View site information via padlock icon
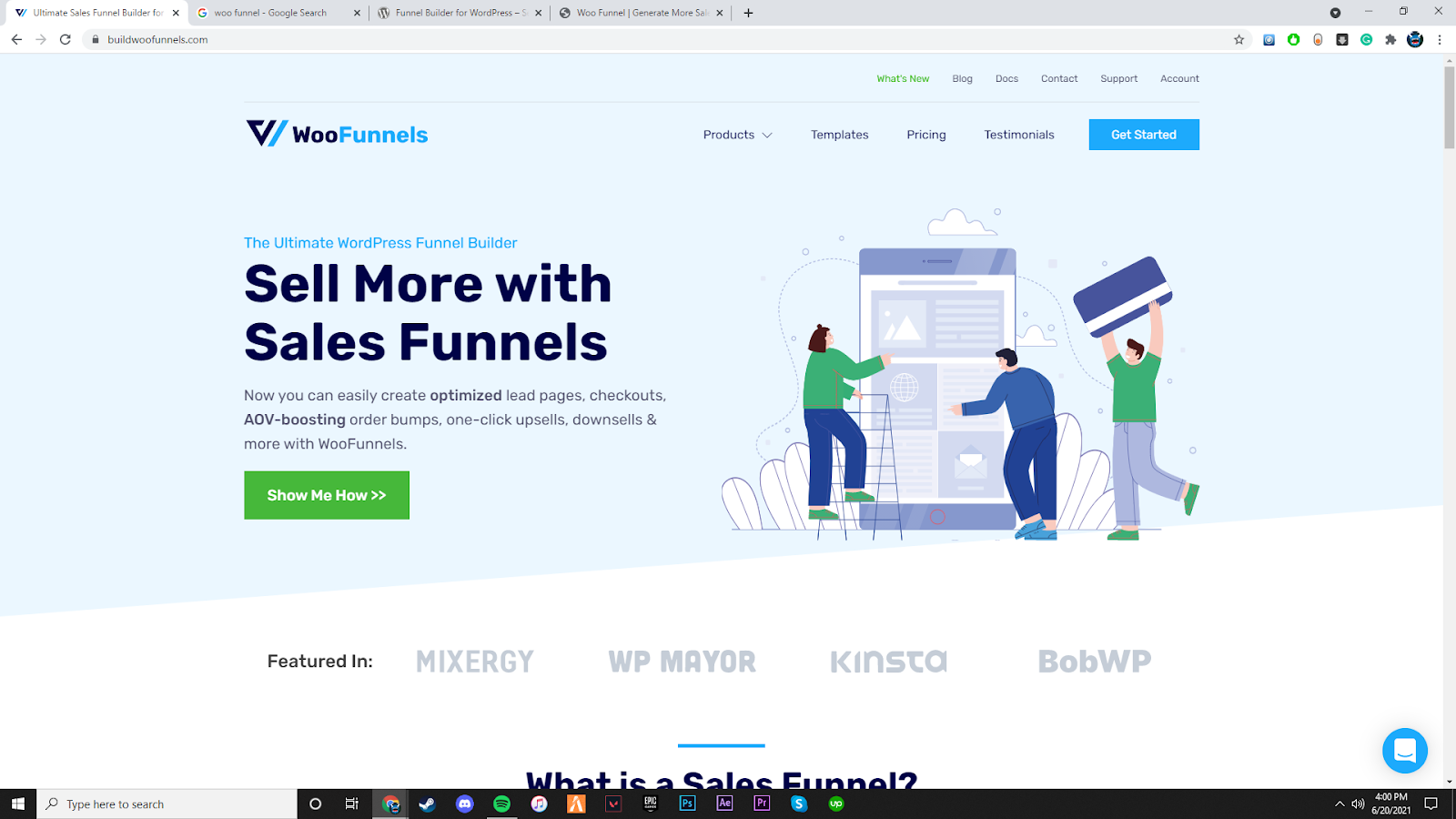The image size is (1456, 819). [x=95, y=39]
